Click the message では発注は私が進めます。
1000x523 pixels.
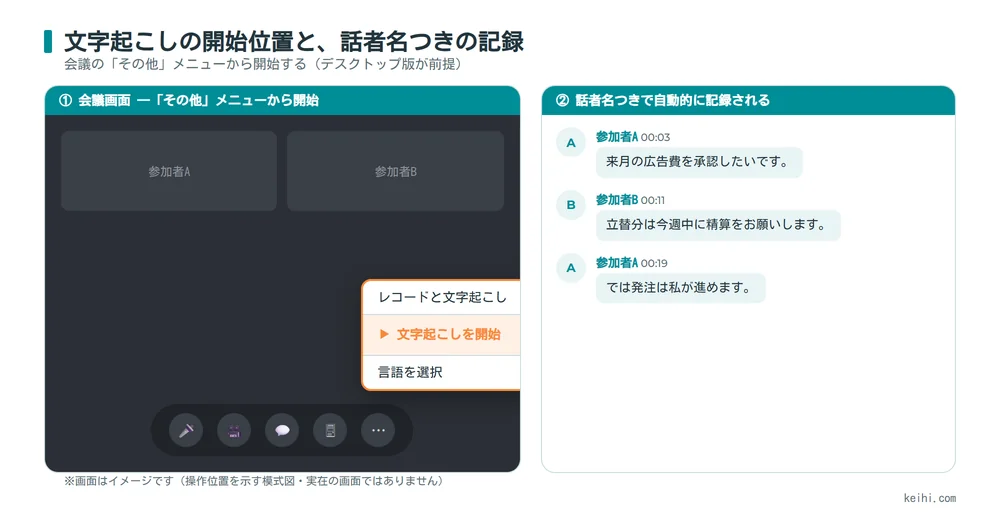(680, 288)
